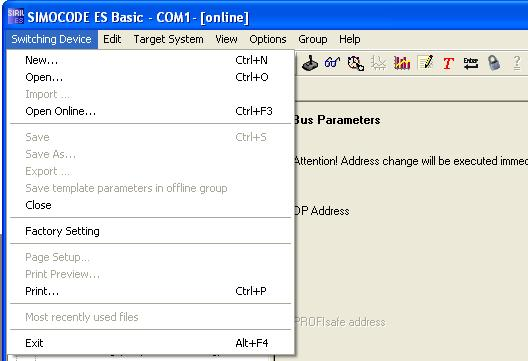Click the Attention address change warning text
This screenshot has height=361, width=528.
point(411,161)
